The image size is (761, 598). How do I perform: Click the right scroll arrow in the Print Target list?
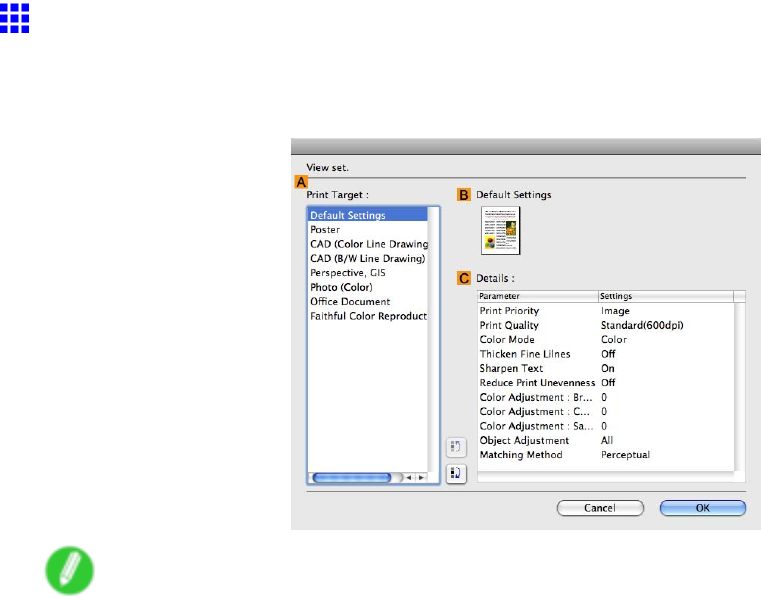click(421, 478)
